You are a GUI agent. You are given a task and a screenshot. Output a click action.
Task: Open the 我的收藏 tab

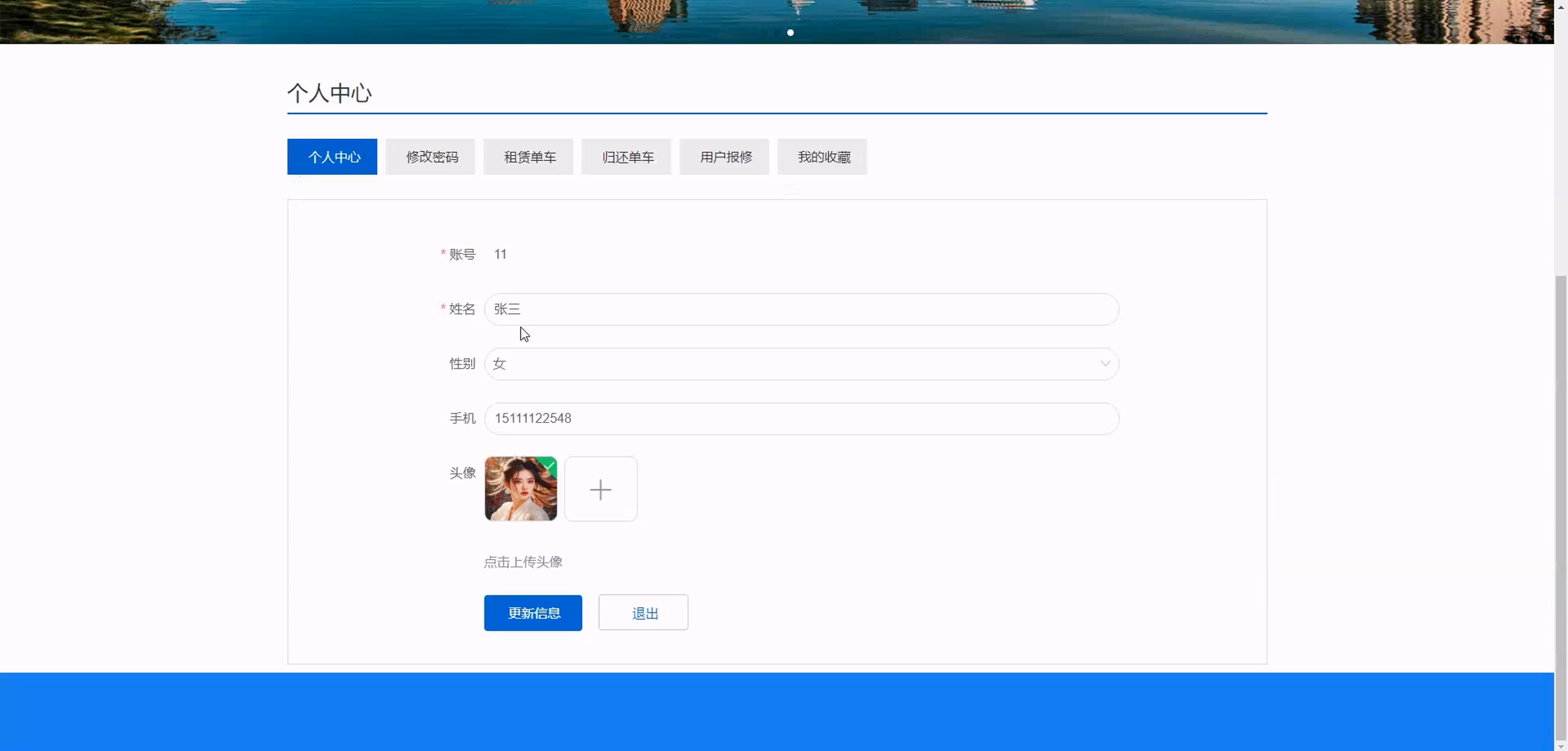tap(822, 157)
